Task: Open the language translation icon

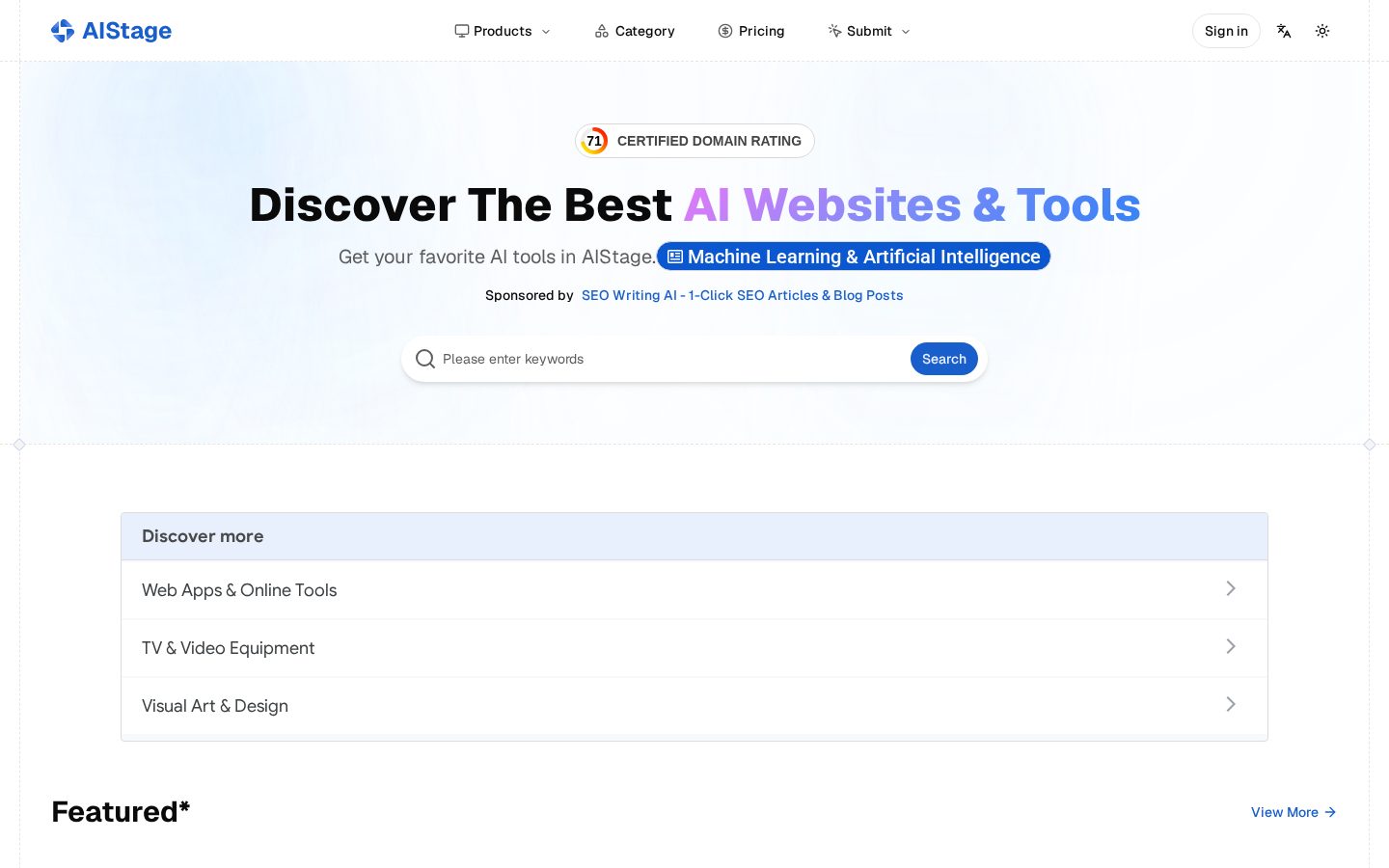Action: (1284, 31)
